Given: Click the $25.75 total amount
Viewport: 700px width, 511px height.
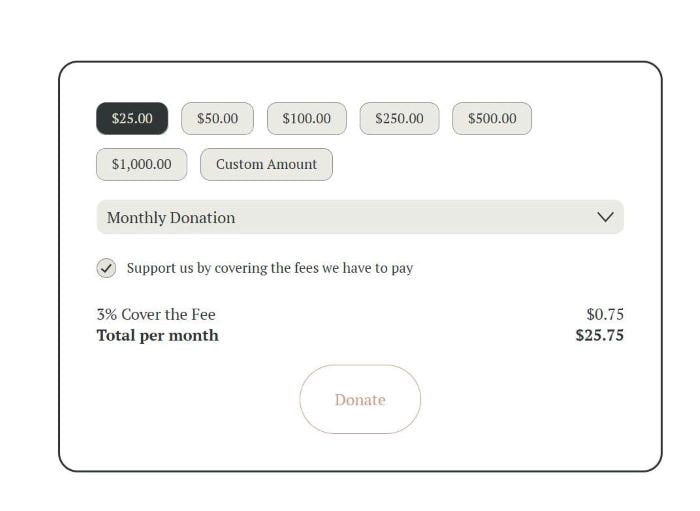Looking at the screenshot, I should click(599, 335).
